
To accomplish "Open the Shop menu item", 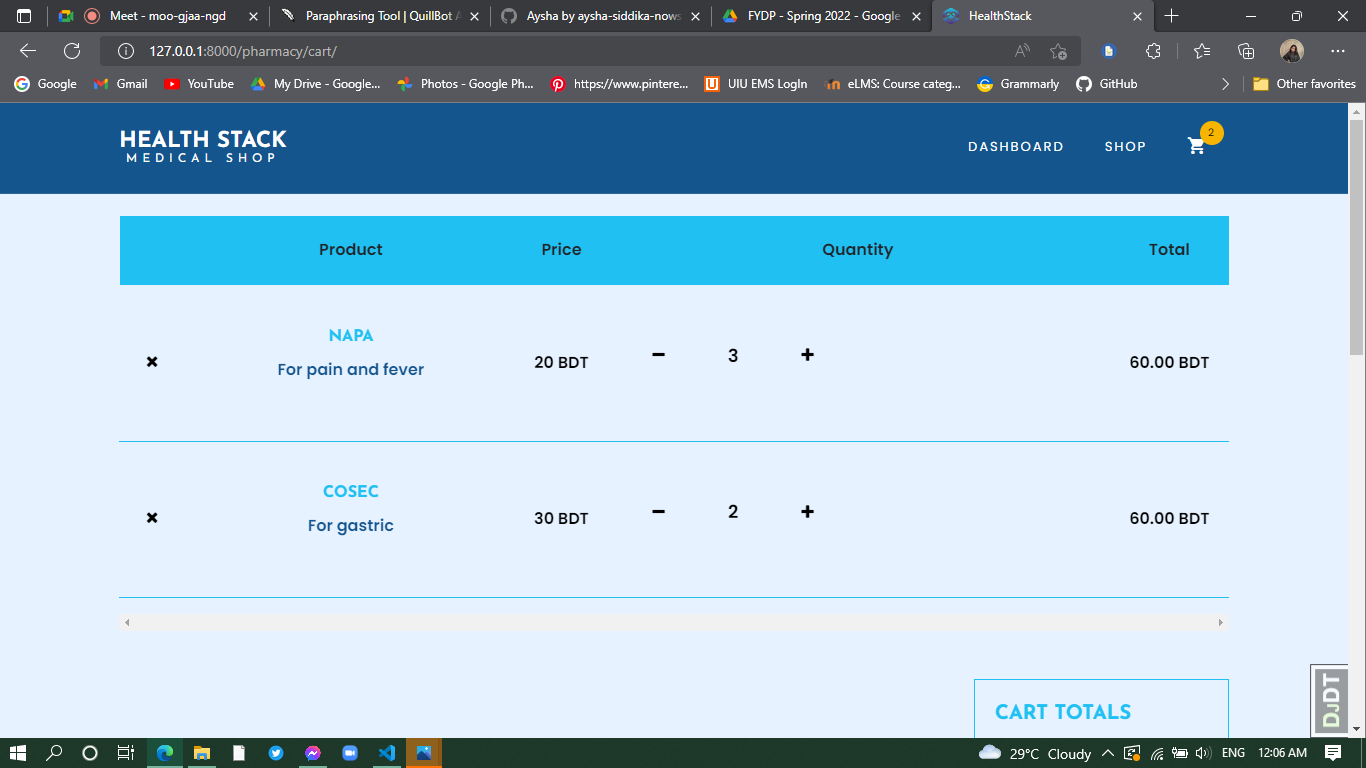I will (x=1125, y=147).
